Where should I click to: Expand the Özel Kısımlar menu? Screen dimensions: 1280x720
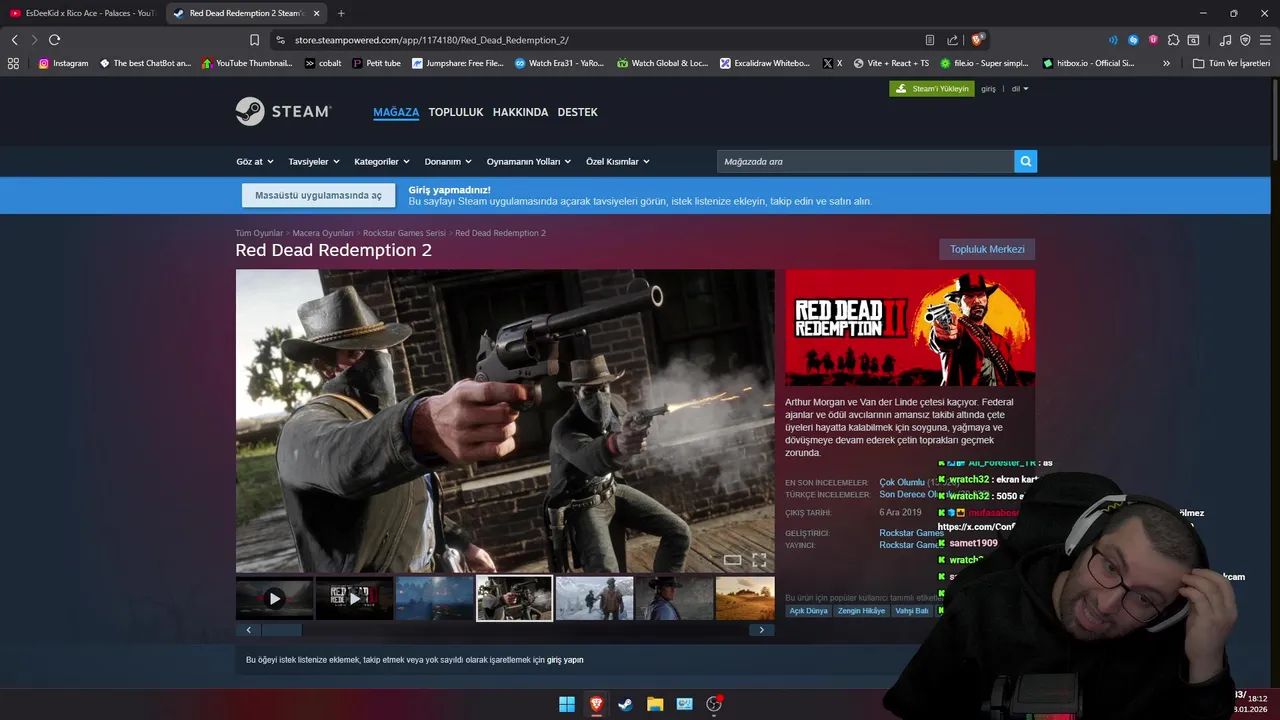point(618,161)
